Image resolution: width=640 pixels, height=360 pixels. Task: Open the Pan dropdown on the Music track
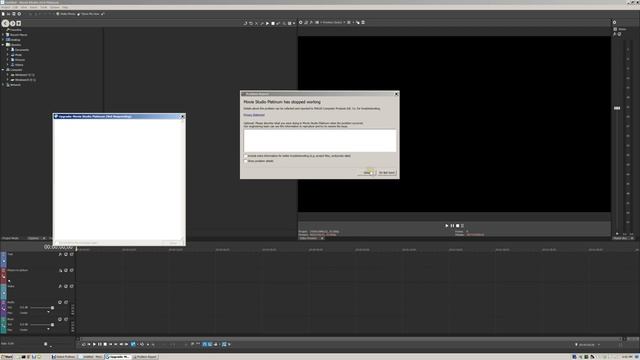pos(48,329)
